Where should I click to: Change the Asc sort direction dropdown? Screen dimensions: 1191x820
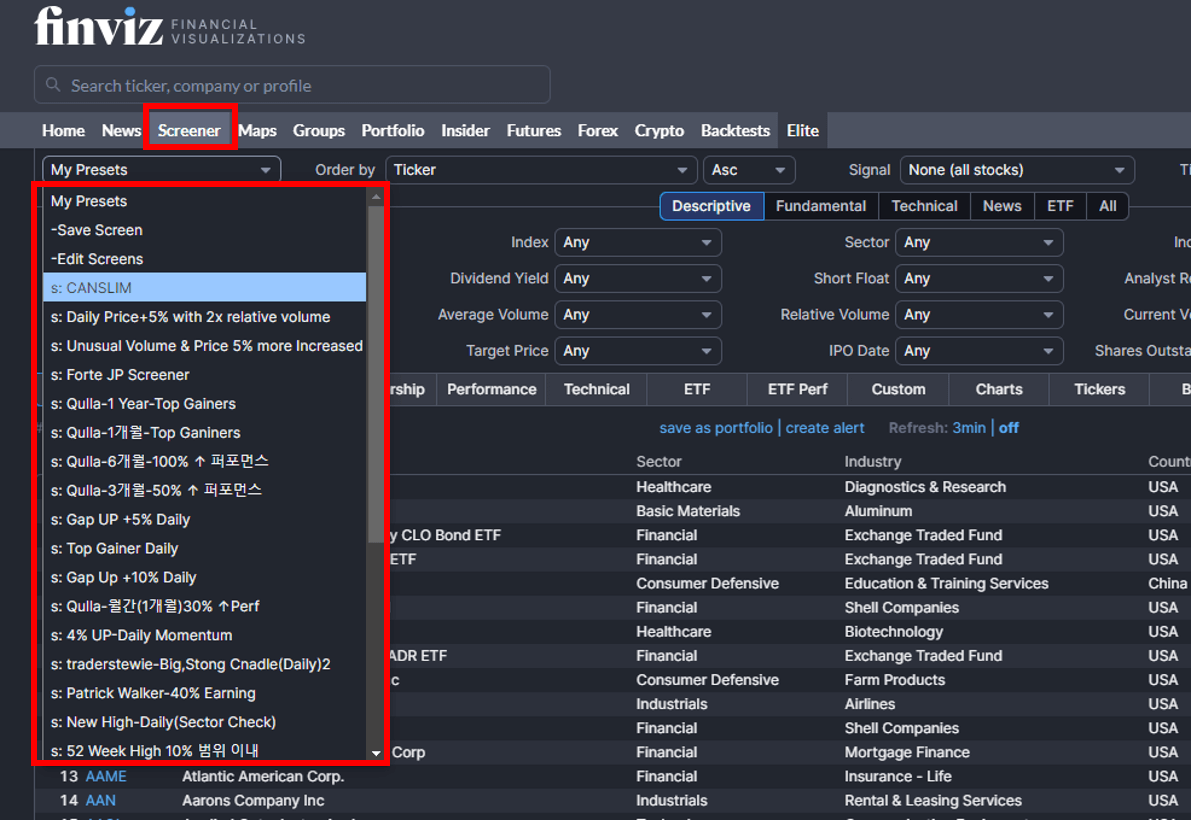[749, 169]
